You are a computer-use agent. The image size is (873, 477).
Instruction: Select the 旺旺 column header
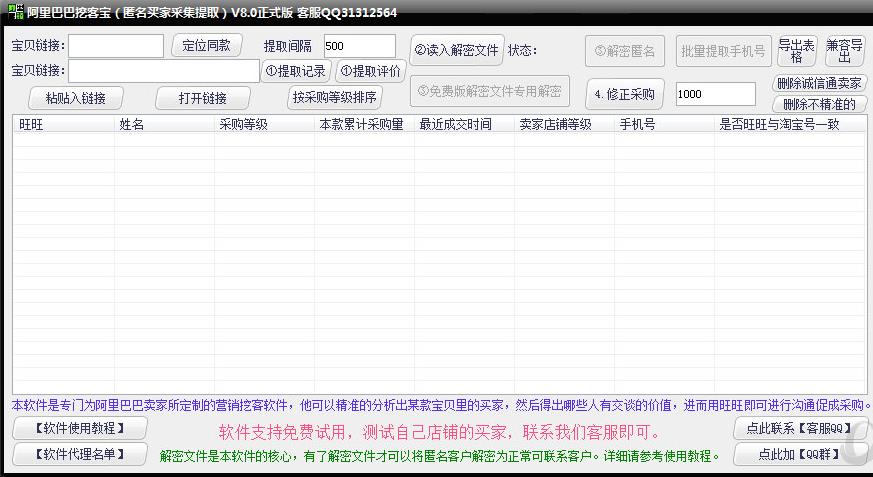(63, 125)
